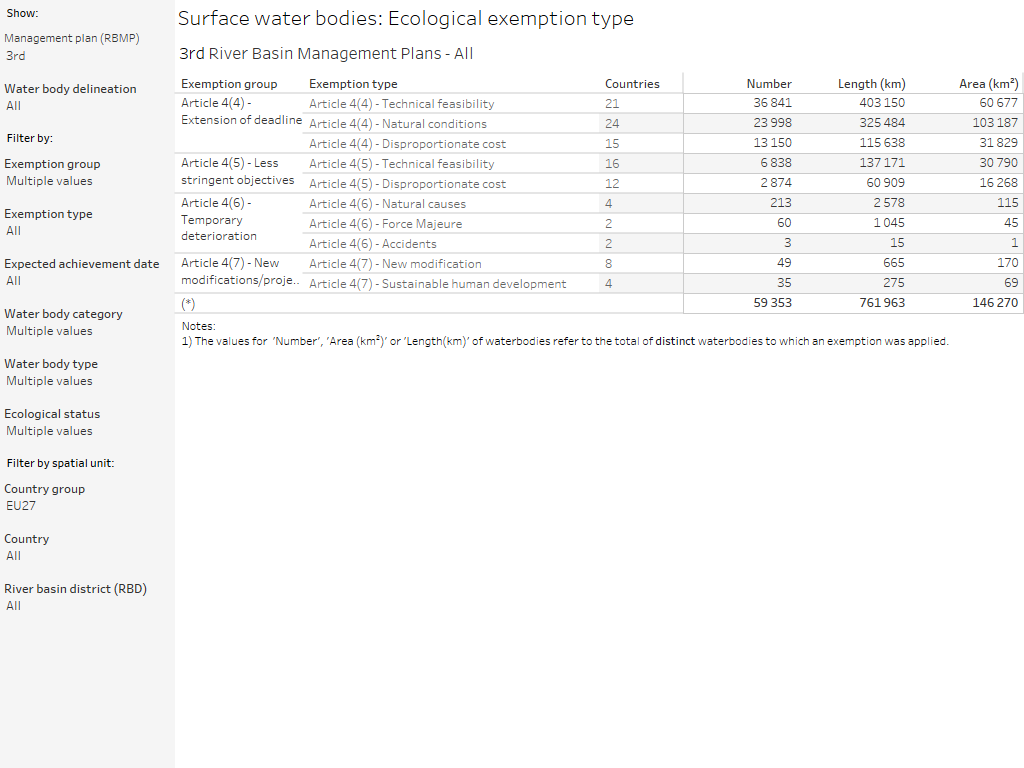Select Article 4(5) - Disproportionate cost row
1024x768 pixels.
408,184
